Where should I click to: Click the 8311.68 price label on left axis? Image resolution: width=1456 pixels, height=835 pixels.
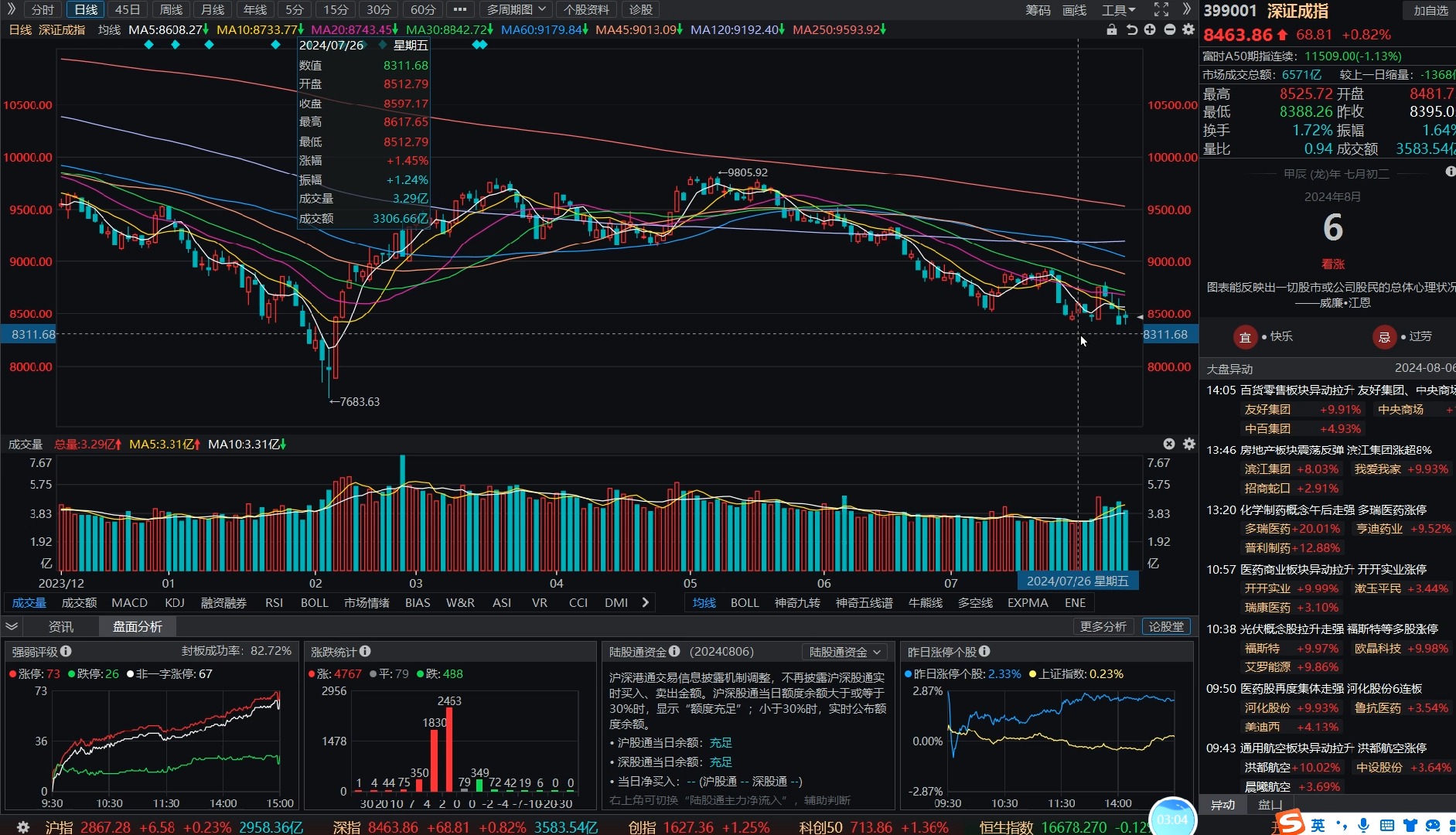(x=28, y=334)
